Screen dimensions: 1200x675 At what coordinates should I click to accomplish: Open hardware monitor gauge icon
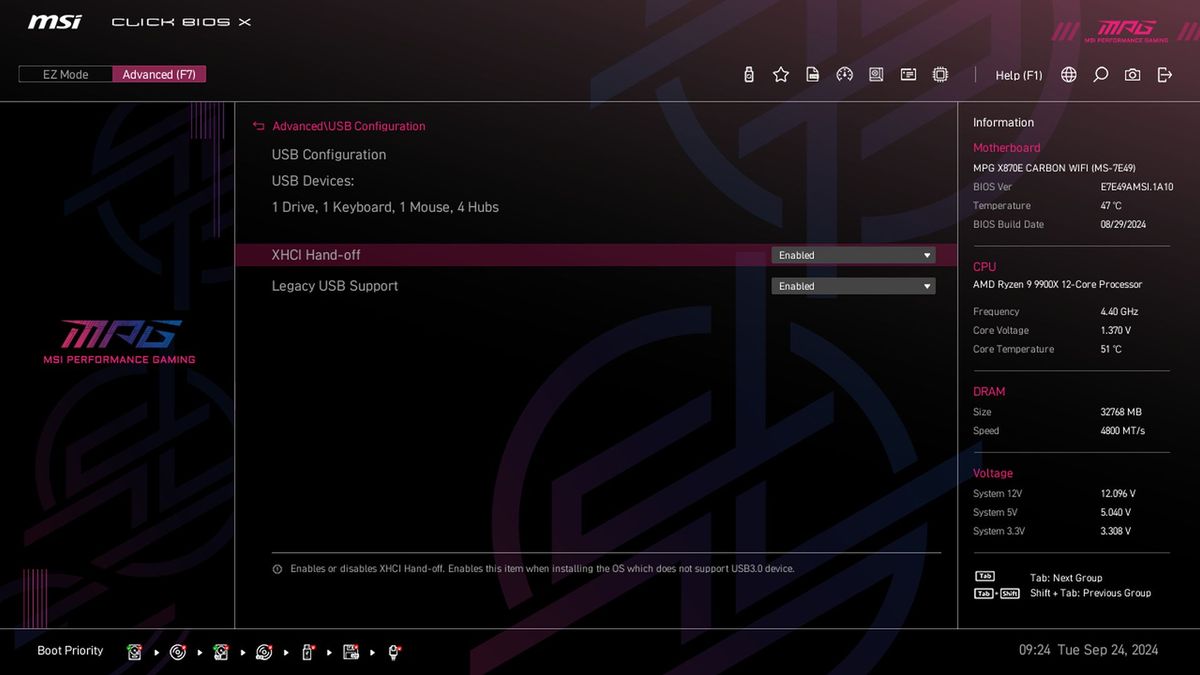[x=845, y=75]
